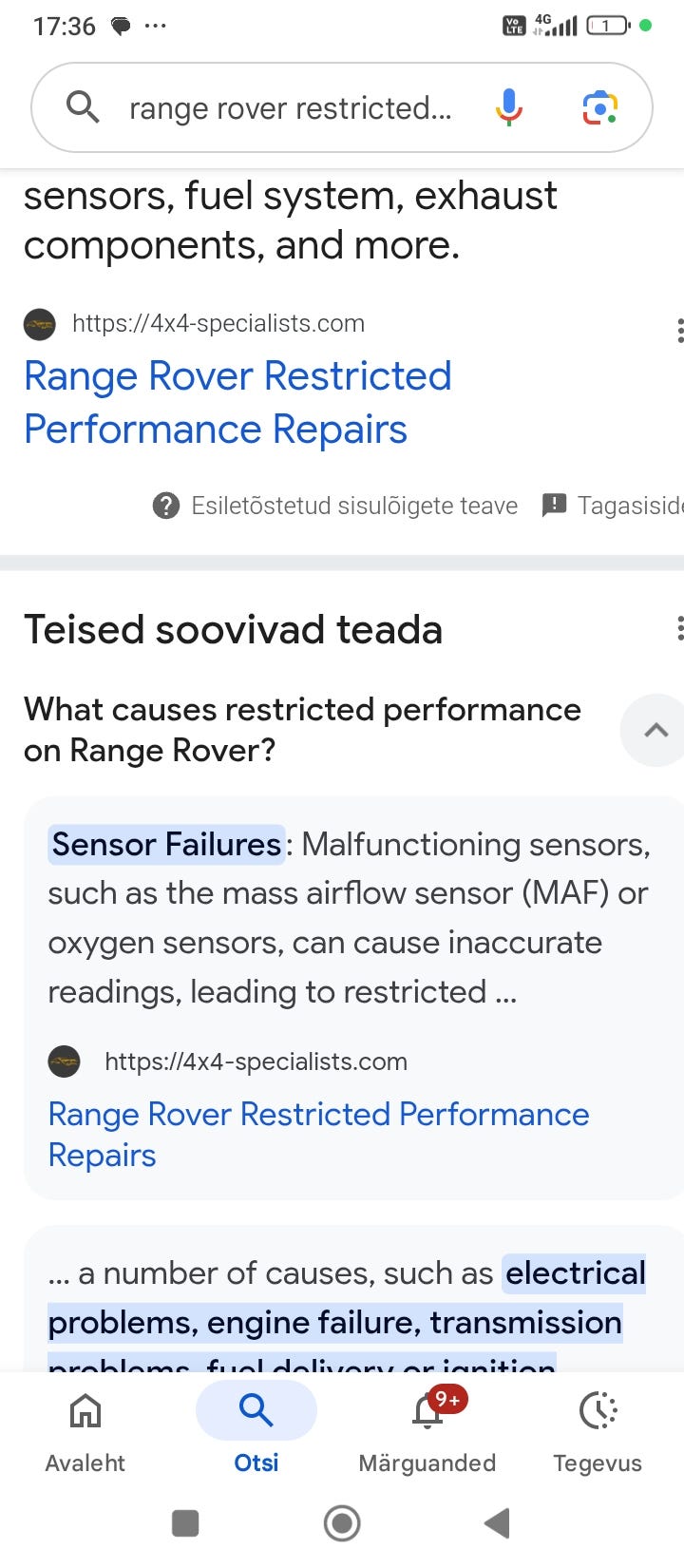This screenshot has width=684, height=1568.
Task: Tap the search query input field
Action: 291,108
